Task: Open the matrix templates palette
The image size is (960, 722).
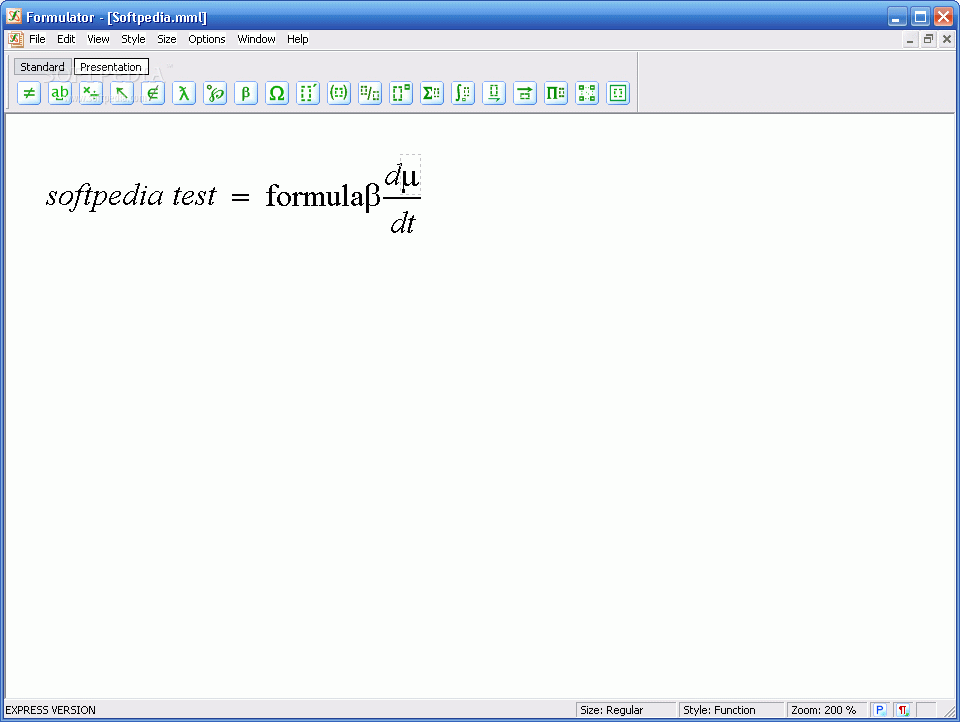Action: tap(587, 93)
